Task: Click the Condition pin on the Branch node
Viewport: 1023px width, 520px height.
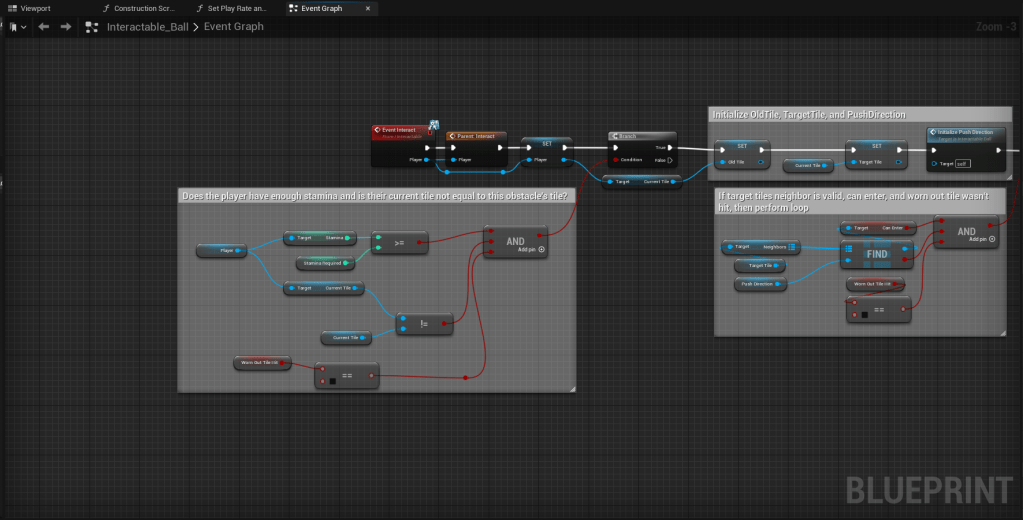Action: 616,159
